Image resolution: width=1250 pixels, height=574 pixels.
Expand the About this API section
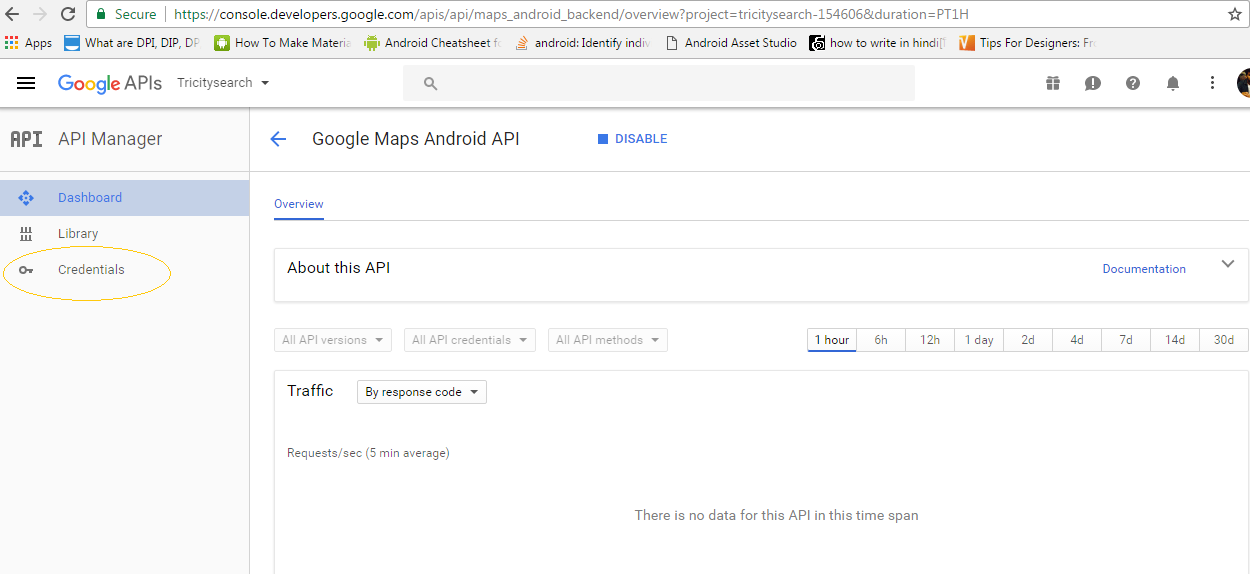pyautogui.click(x=1228, y=265)
